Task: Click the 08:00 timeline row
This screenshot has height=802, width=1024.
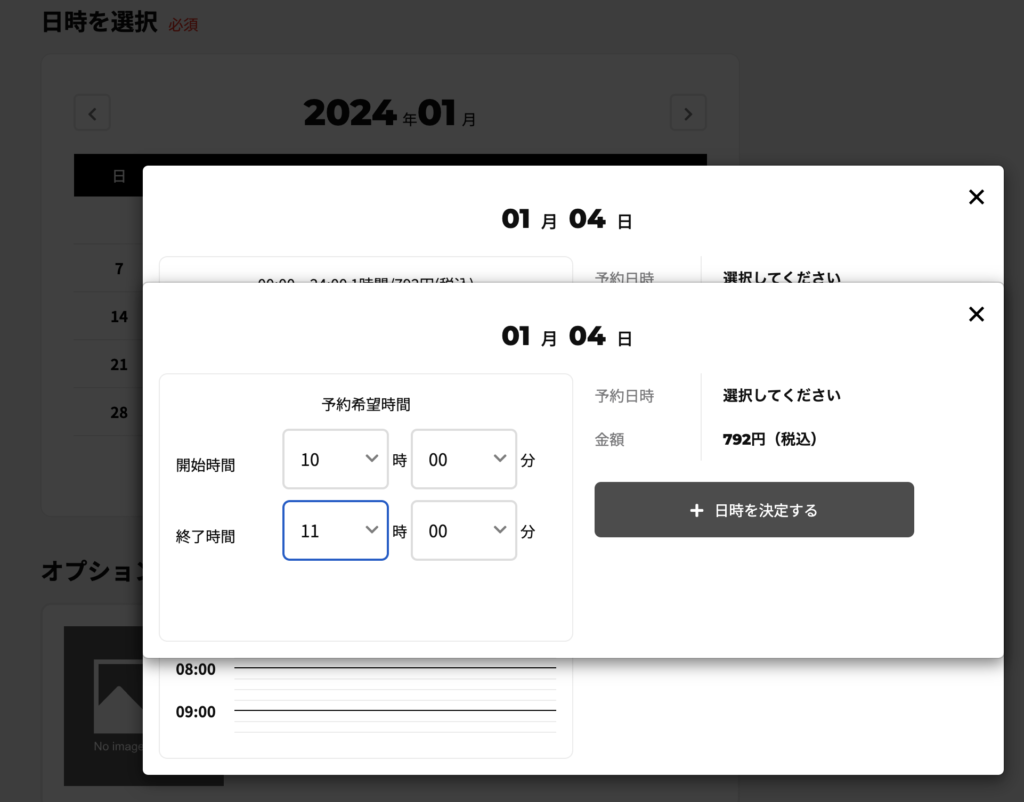Action: (x=394, y=668)
